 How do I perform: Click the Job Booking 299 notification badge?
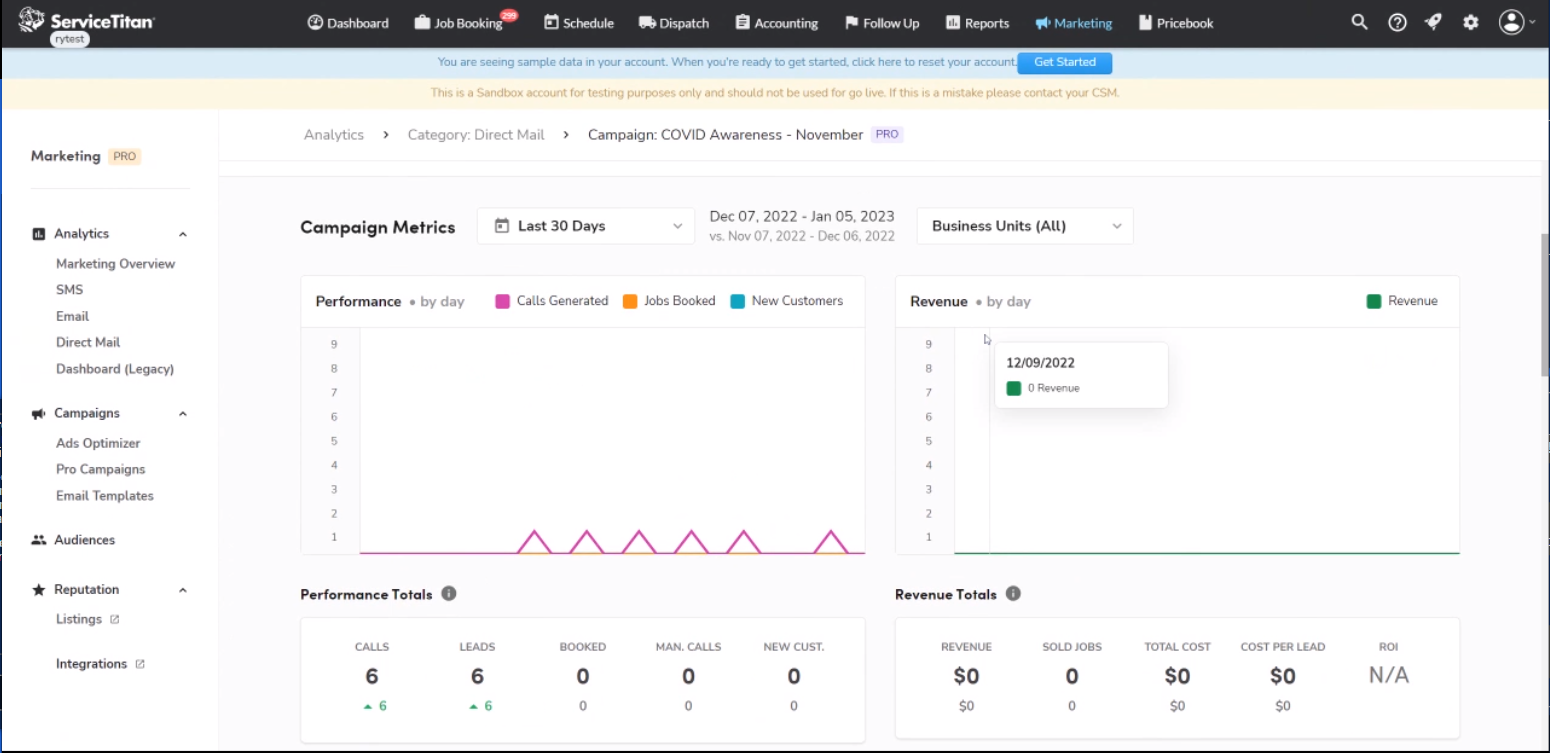click(509, 15)
